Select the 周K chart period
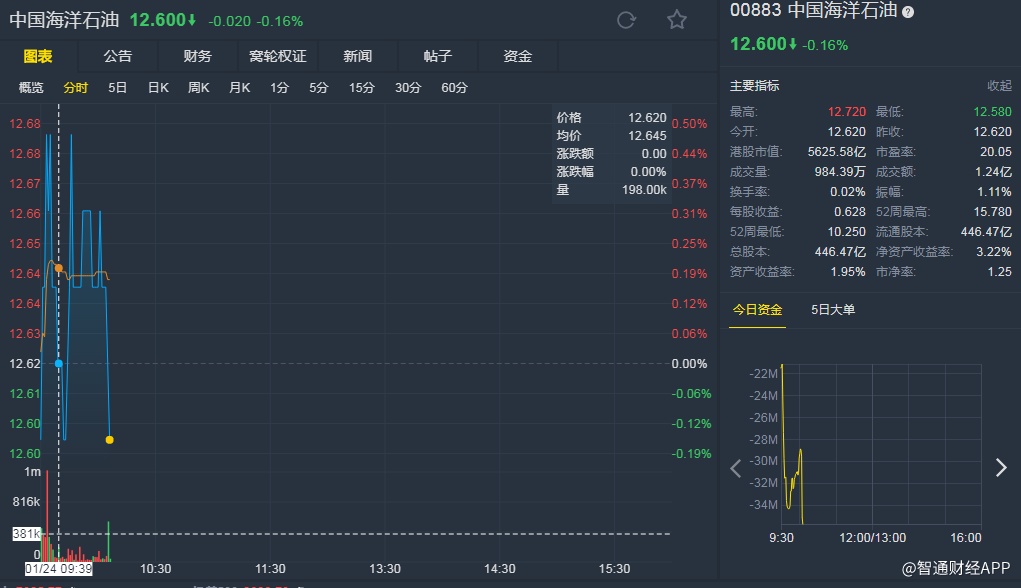This screenshot has width=1021, height=588. (198, 88)
